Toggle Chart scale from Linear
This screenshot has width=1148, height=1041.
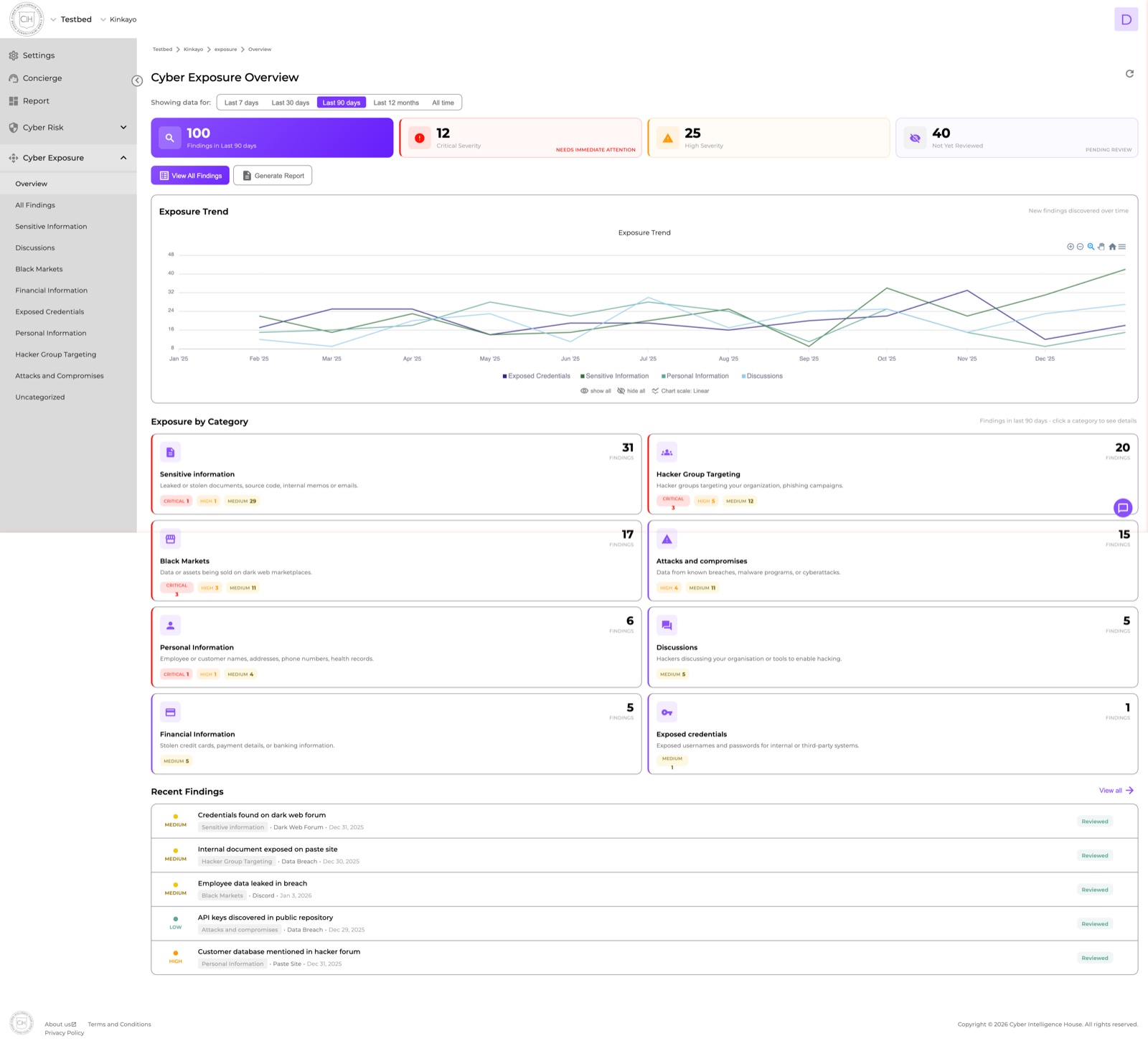coord(682,391)
